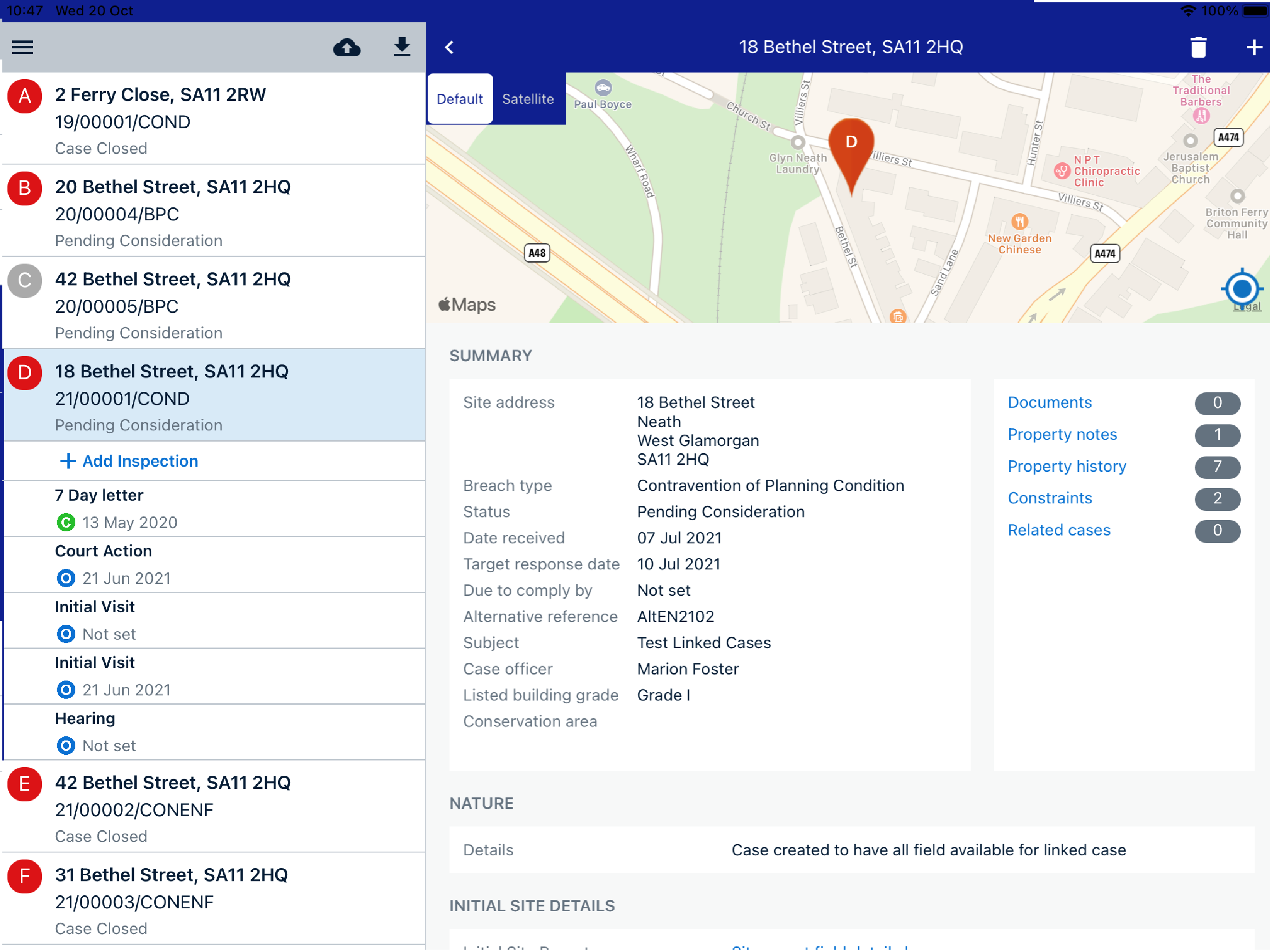Tap the Jerusalem Baptist Church marker
Screen dimensions: 1270x952
pyautogui.click(x=1190, y=141)
